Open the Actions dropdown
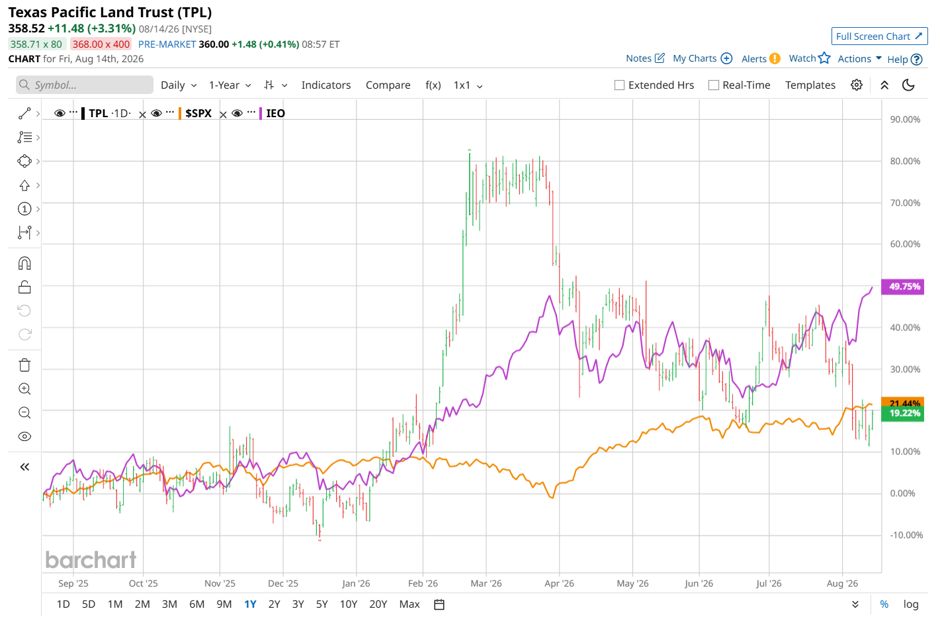Viewport: 940px width, 619px height. (x=860, y=59)
